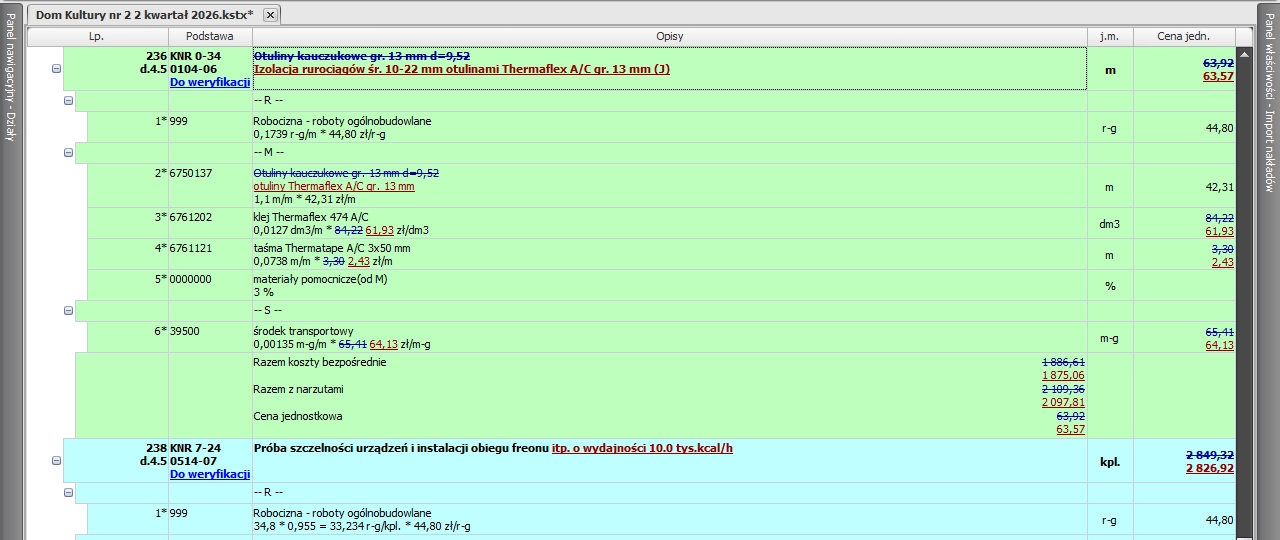Select unit price 63,57 of position 236 header
Screen dimensions: 1280x540
coord(1218,76)
